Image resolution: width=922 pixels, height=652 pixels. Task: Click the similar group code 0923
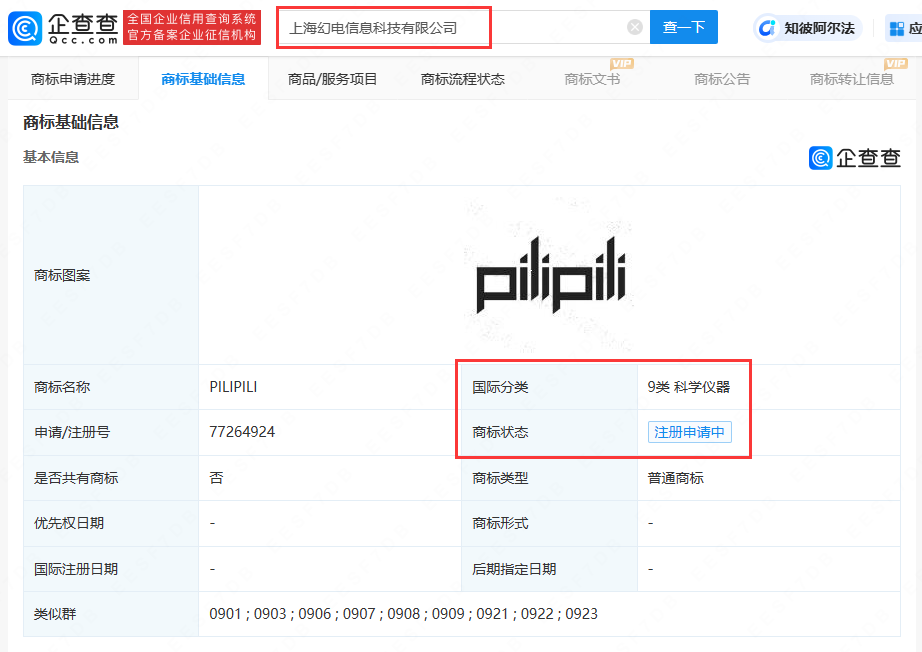tap(582, 614)
